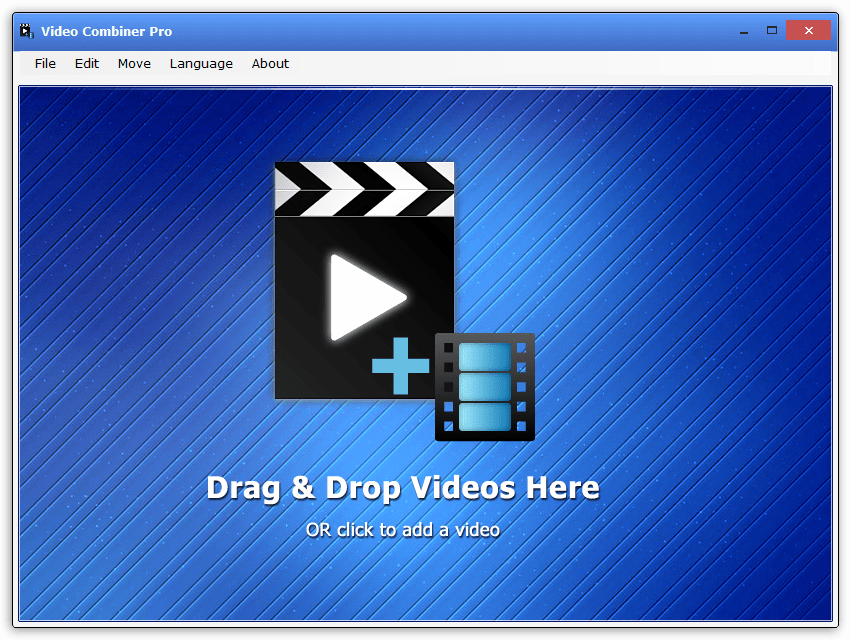This screenshot has width=851, height=640.
Task: Click the bottom frame of the film strip icon
Action: coord(485,417)
